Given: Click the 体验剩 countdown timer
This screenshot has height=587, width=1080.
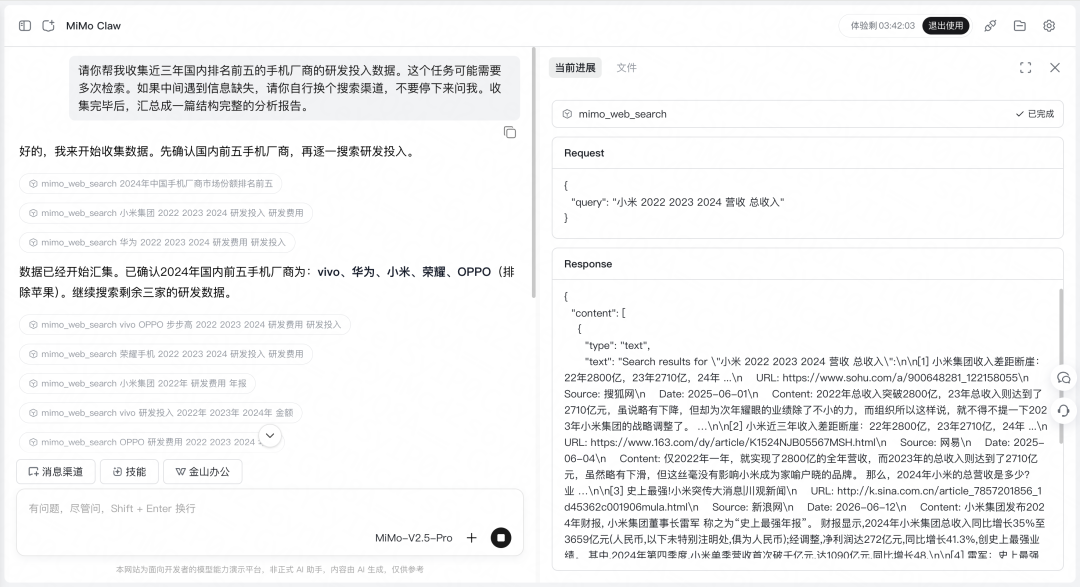Looking at the screenshot, I should click(x=882, y=25).
